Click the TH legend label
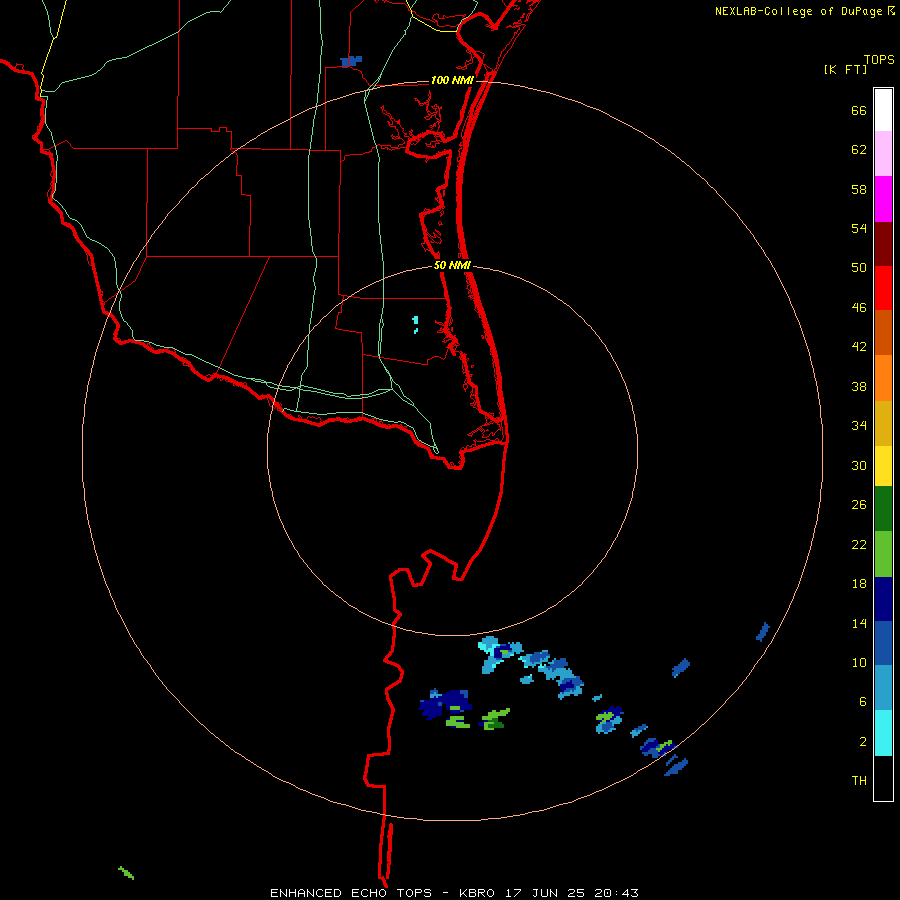The image size is (900, 900). pyautogui.click(x=859, y=781)
